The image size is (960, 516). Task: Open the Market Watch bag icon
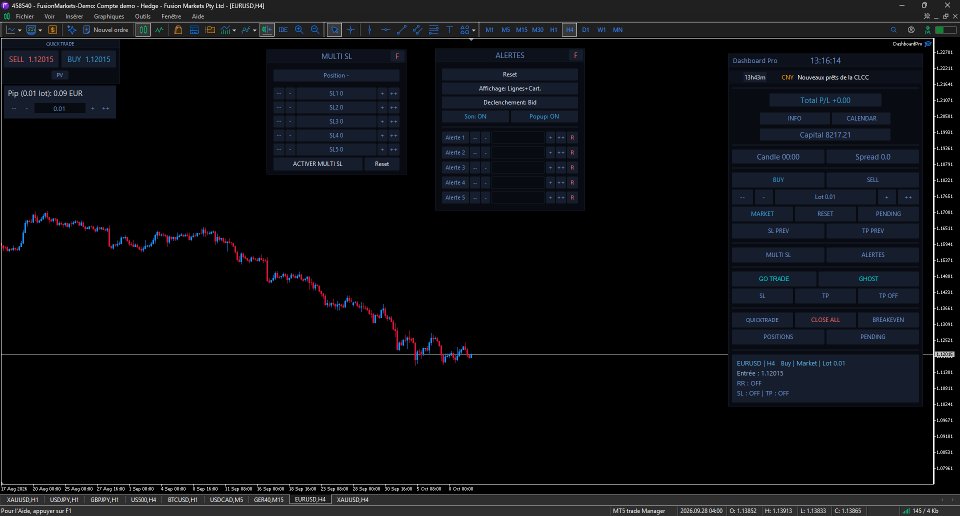tap(178, 29)
